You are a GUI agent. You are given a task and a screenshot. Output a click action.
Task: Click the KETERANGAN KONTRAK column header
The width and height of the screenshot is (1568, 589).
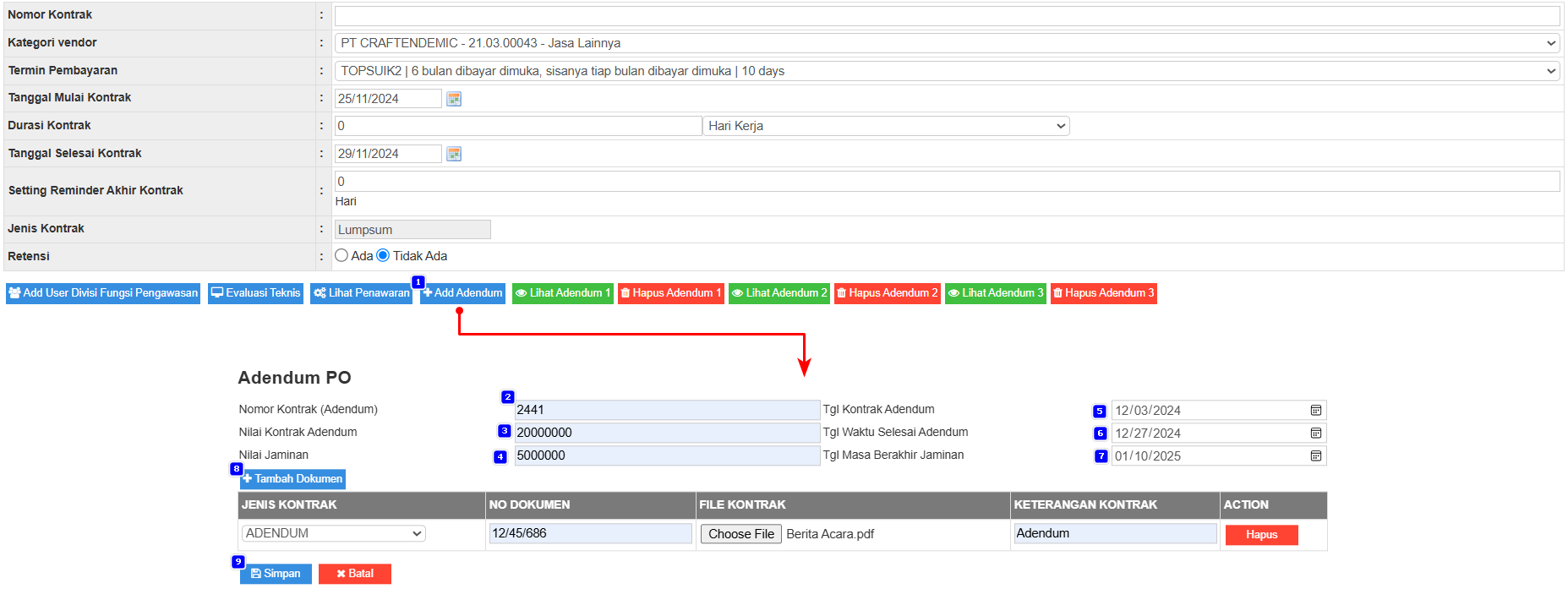[1115, 504]
